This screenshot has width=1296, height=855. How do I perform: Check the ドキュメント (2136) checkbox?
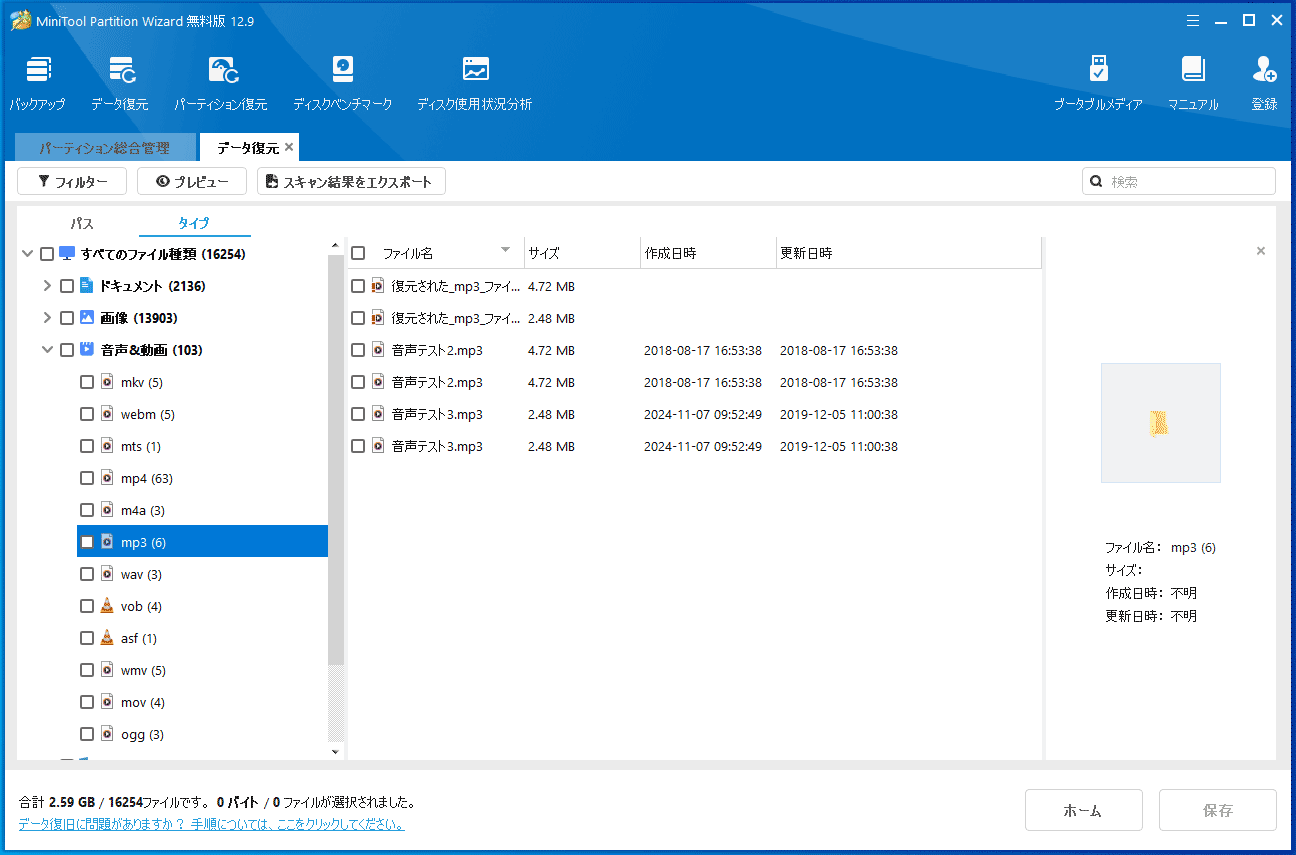coord(66,286)
